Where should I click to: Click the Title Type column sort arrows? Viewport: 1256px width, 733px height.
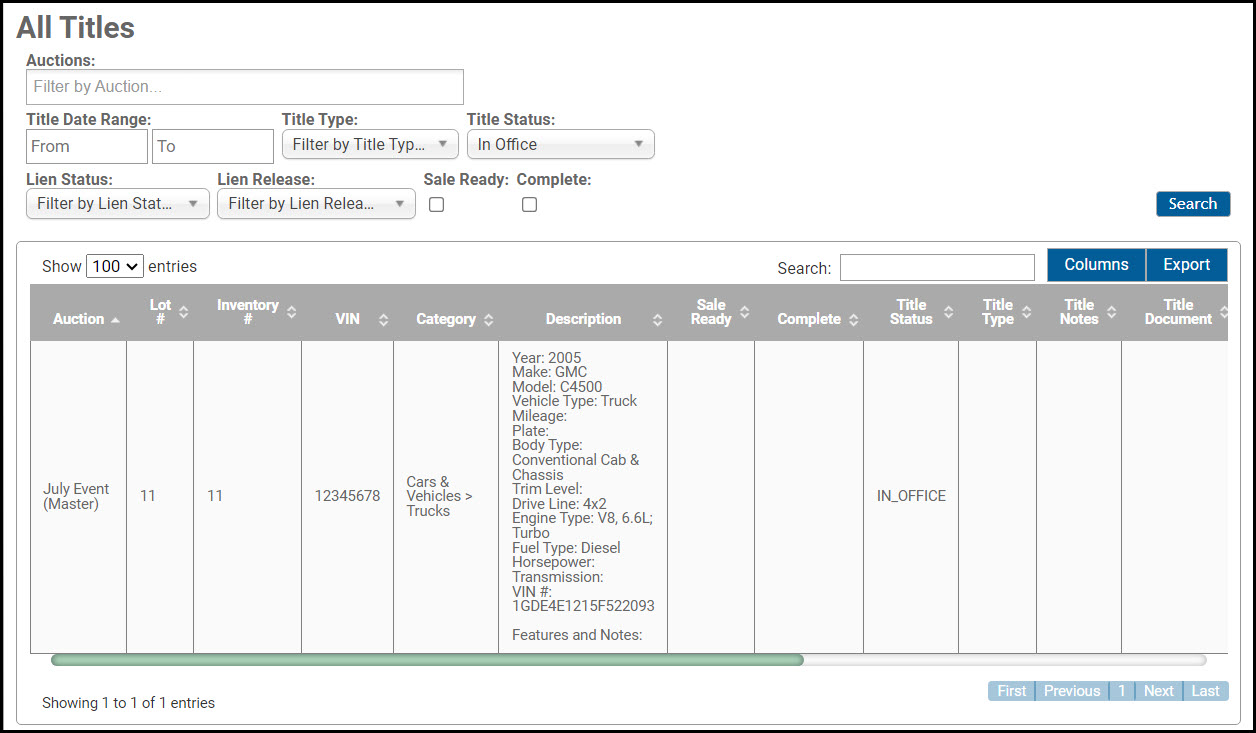1026,312
